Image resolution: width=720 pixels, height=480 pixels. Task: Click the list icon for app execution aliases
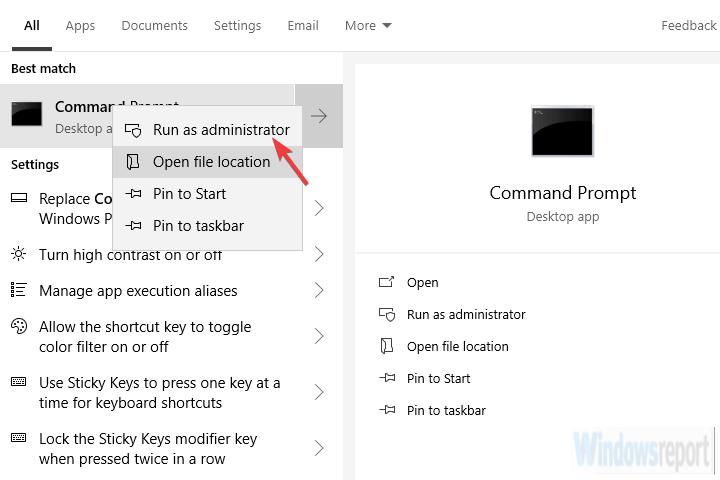pos(19,290)
